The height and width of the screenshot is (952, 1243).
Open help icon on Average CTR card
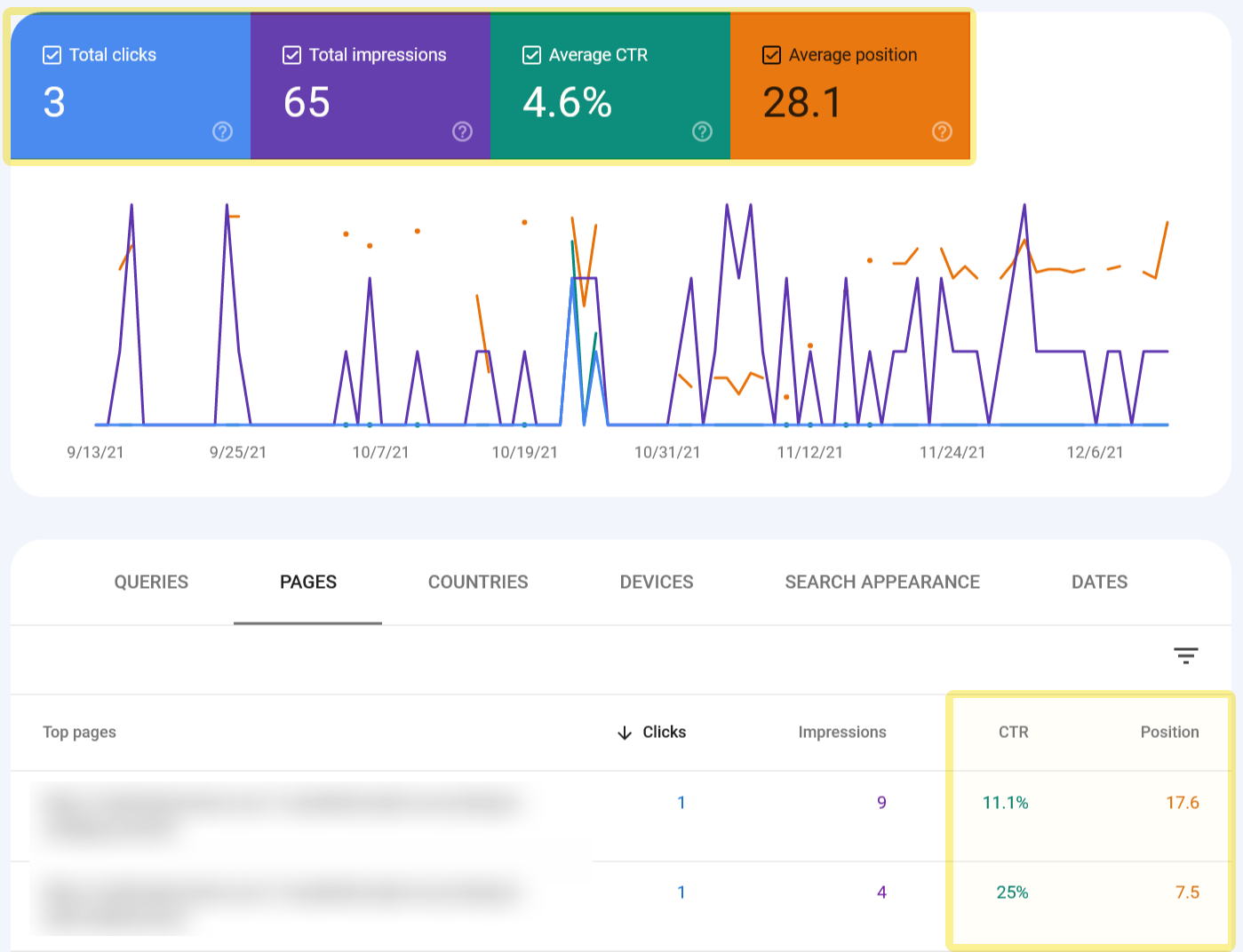click(702, 131)
